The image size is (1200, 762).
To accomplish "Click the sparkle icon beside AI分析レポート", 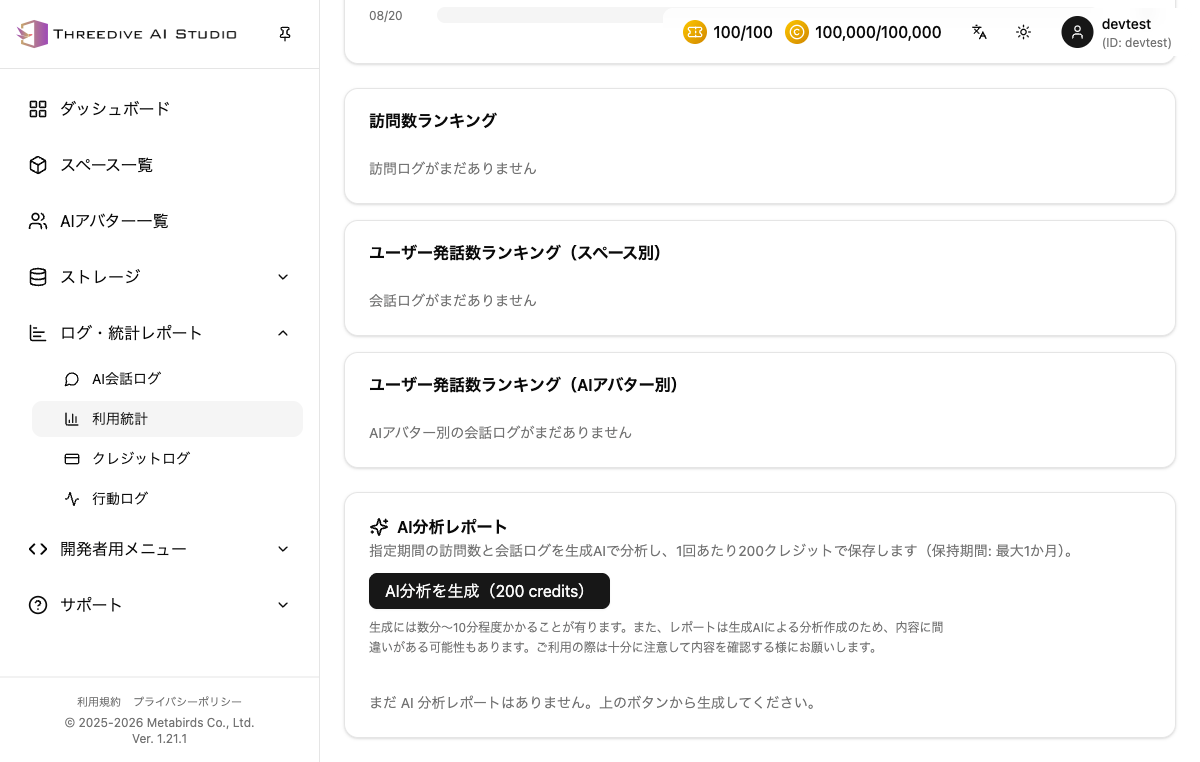I will 379,527.
